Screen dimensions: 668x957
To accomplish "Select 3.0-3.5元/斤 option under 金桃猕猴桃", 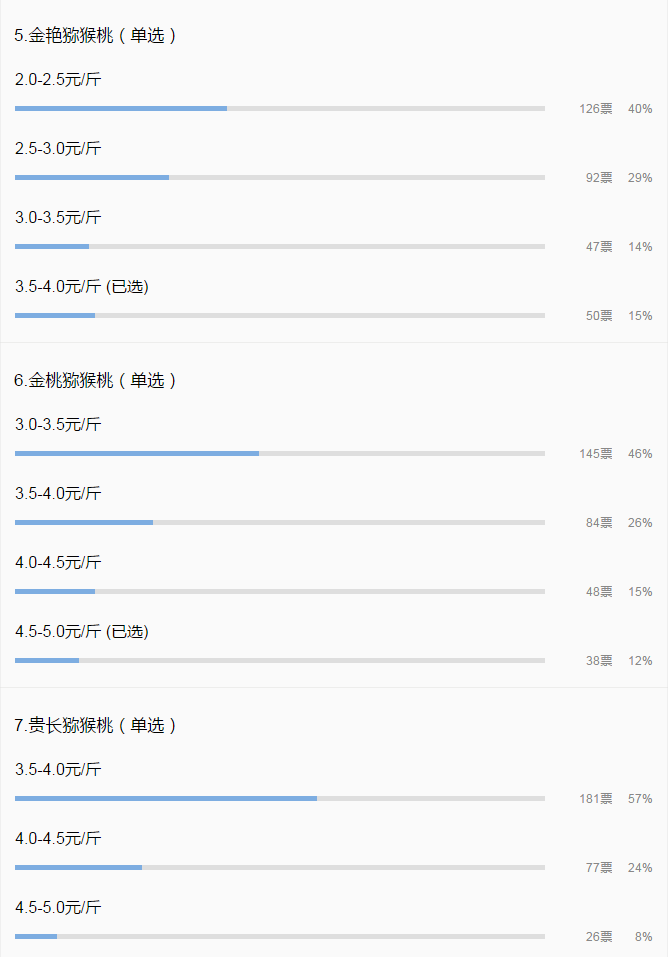I will click(x=58, y=424).
